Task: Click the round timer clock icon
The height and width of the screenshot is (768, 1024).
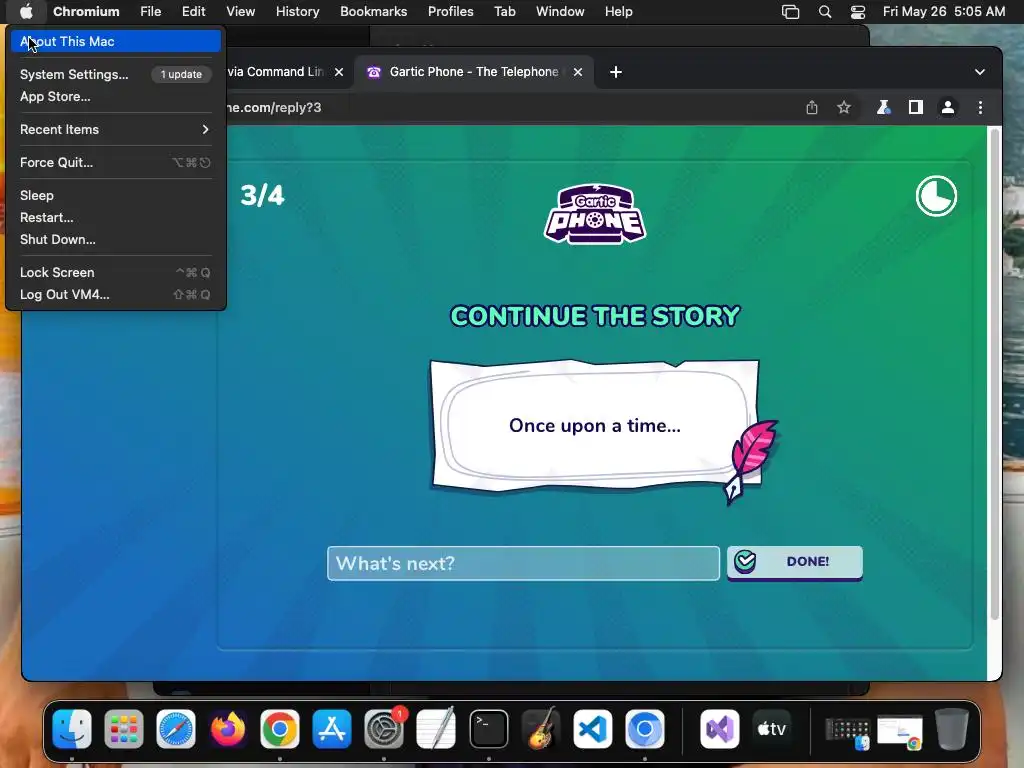Action: point(936,196)
